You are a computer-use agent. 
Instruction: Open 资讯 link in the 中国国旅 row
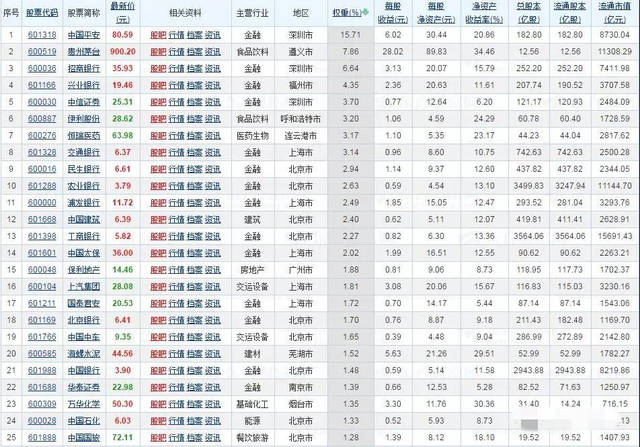click(213, 438)
